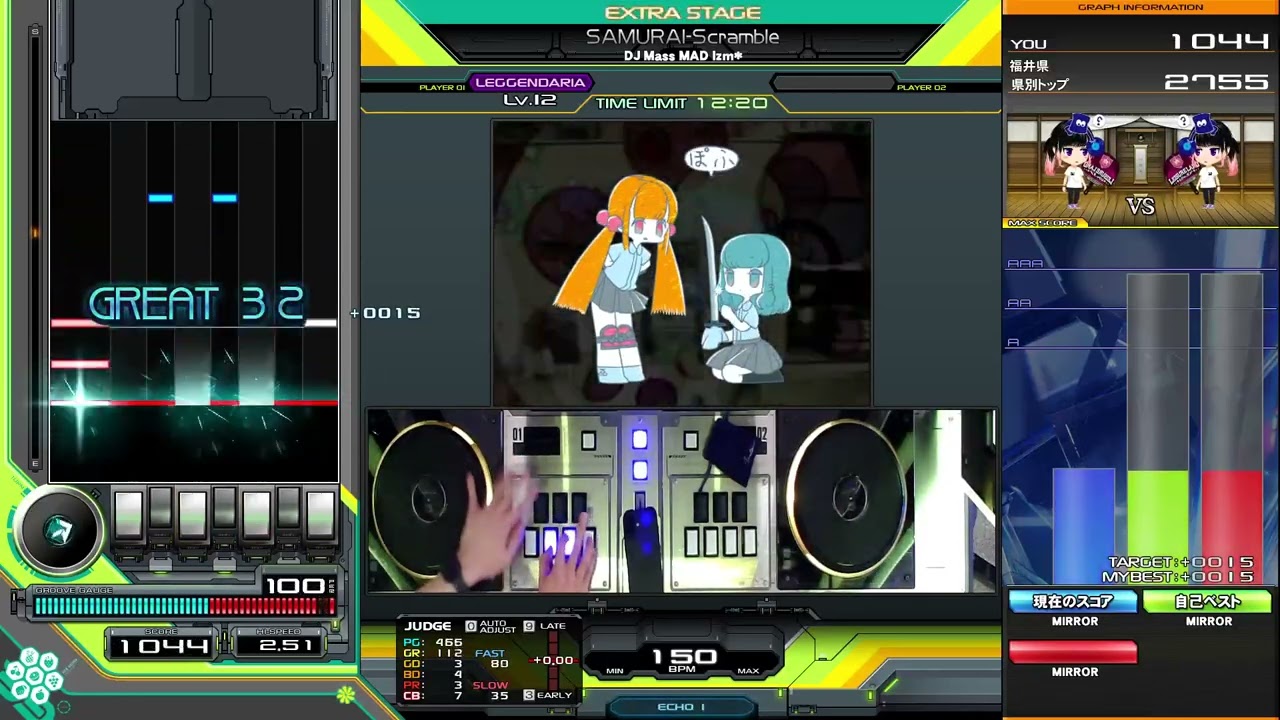Click the red target graph bar
This screenshot has width=1280, height=720.
1232,525
